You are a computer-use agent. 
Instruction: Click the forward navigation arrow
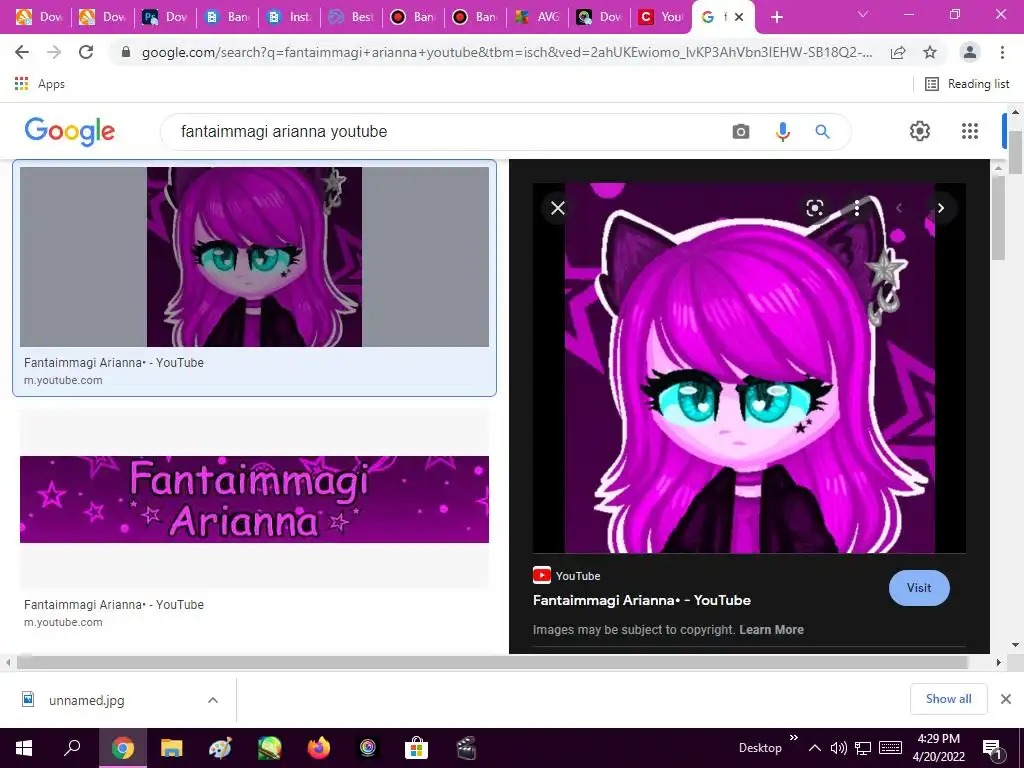point(54,52)
